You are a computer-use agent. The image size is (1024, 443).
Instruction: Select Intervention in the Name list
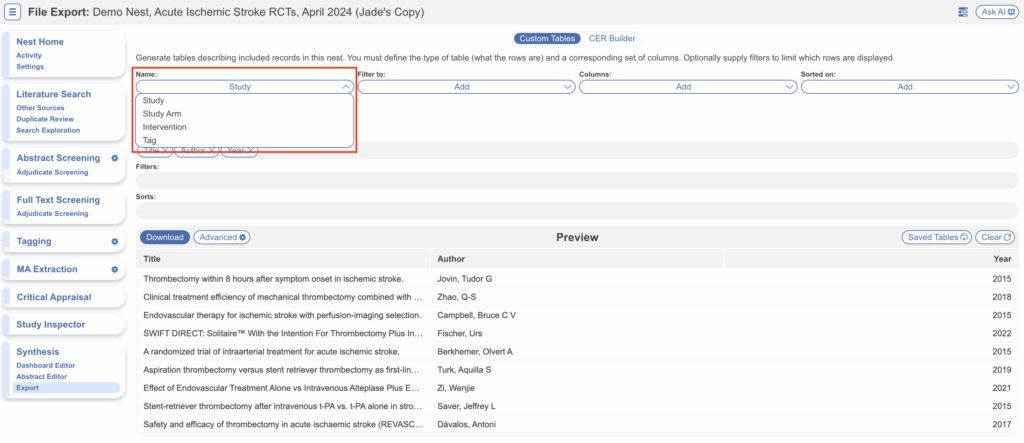(165, 127)
